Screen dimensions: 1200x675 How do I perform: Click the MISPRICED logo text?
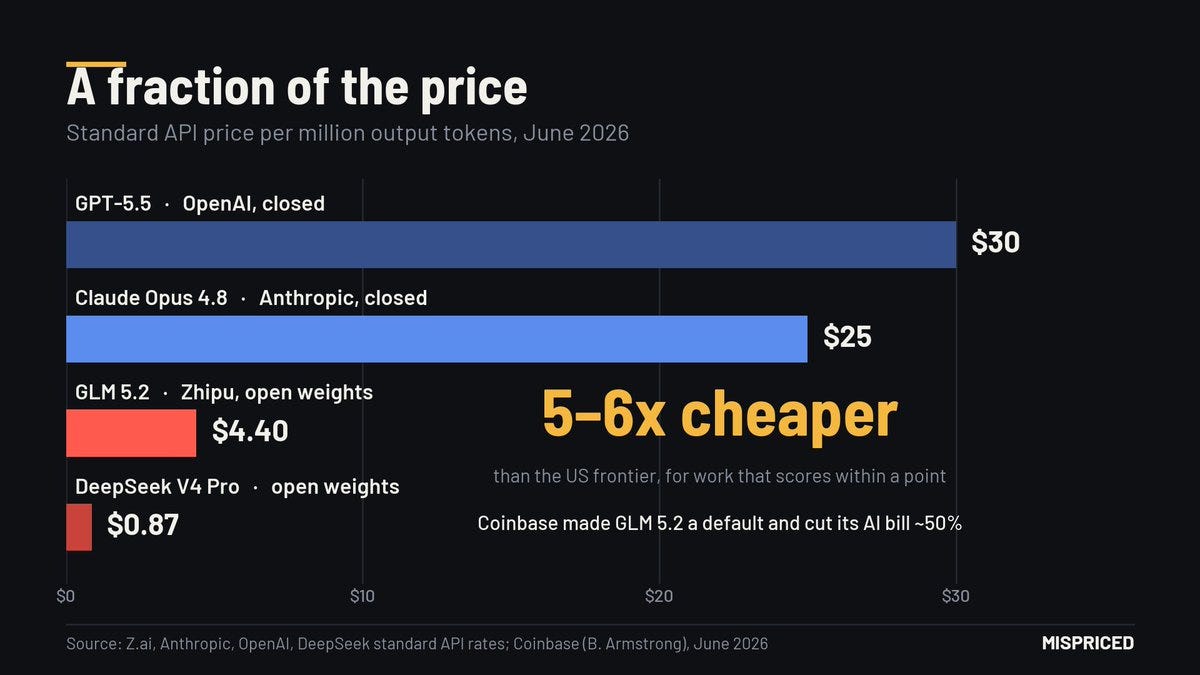[1088, 643]
